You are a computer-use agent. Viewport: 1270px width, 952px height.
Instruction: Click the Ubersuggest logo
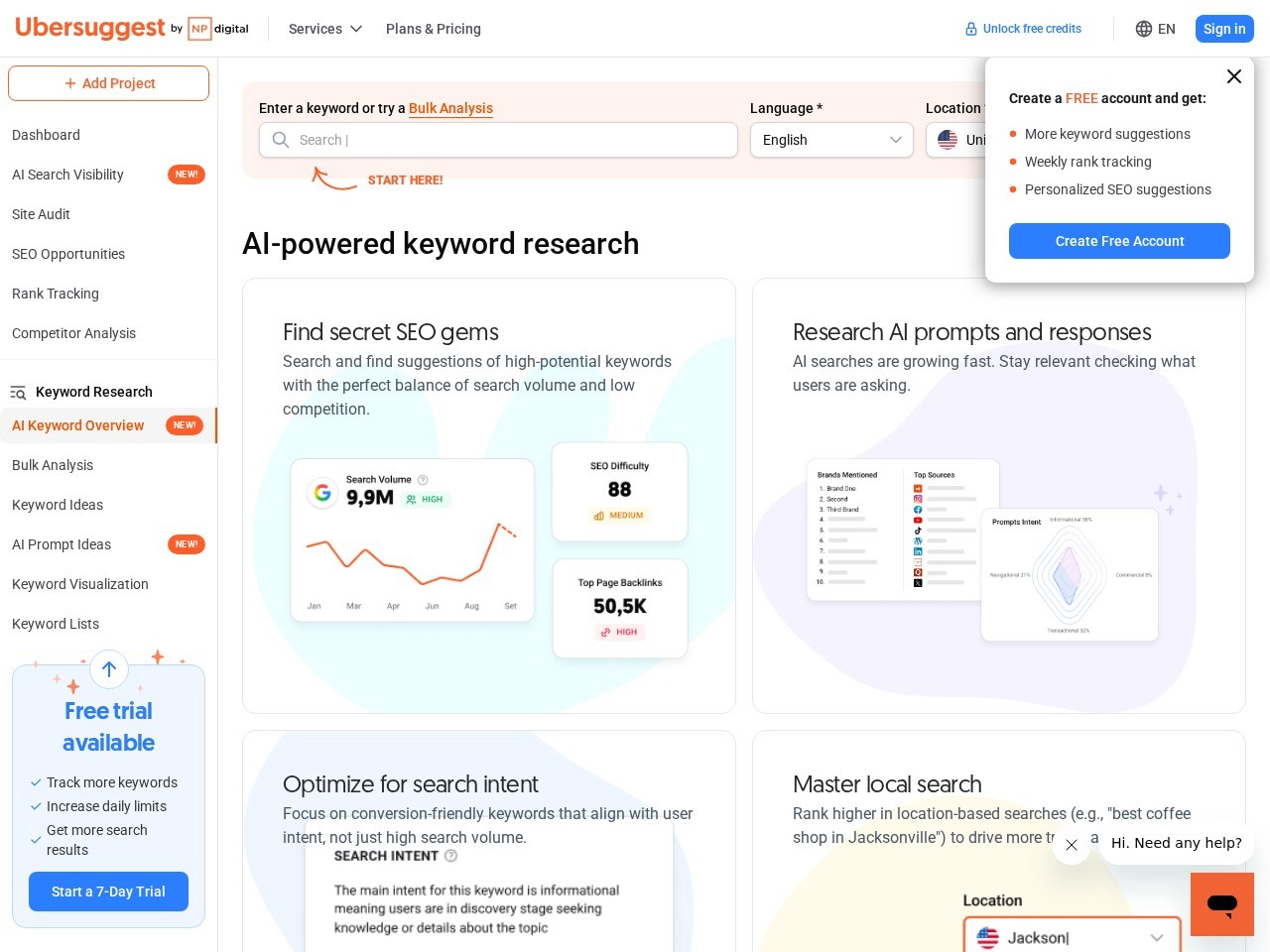89,28
